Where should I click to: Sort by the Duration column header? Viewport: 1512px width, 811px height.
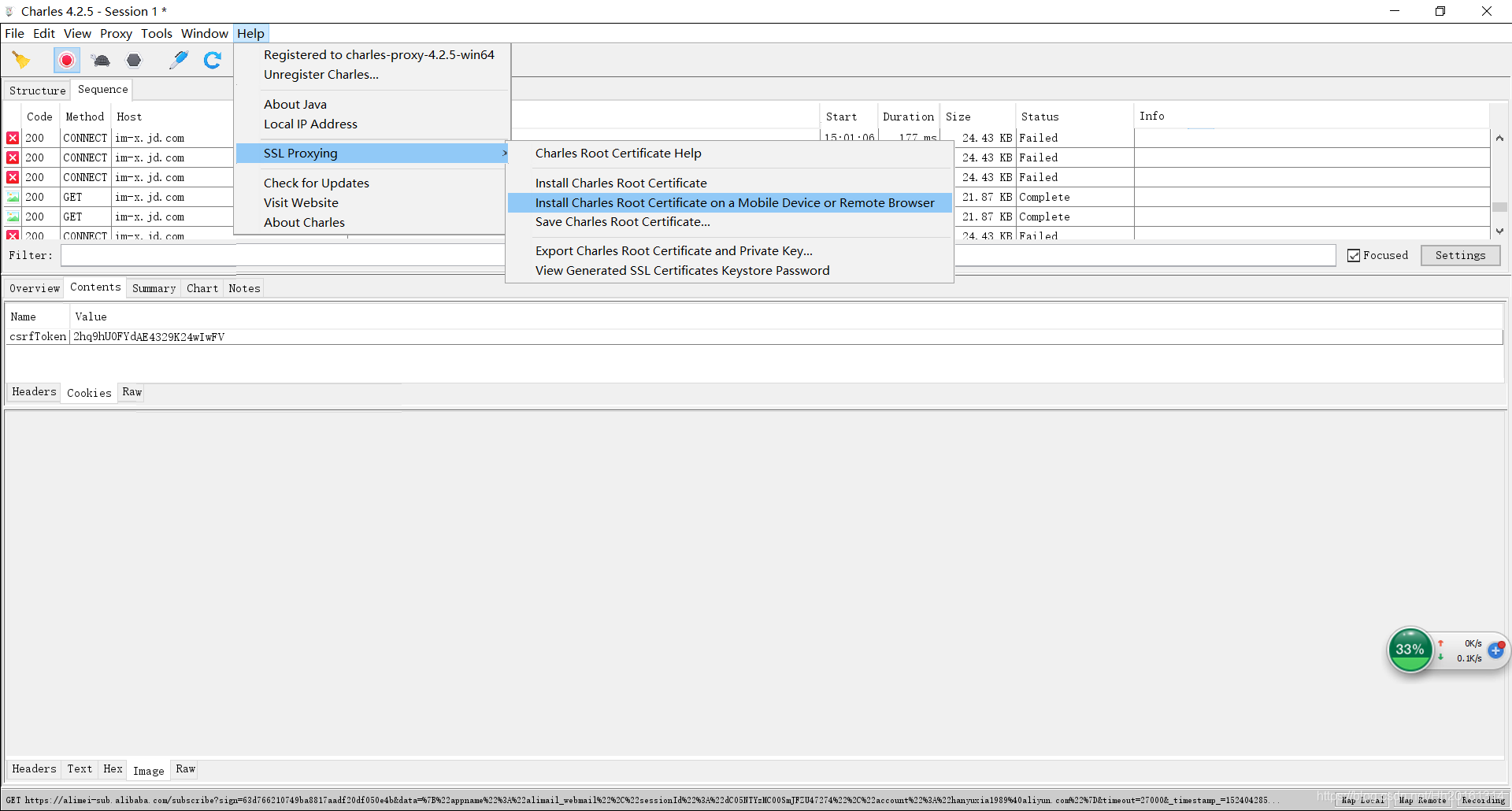pyautogui.click(x=908, y=117)
